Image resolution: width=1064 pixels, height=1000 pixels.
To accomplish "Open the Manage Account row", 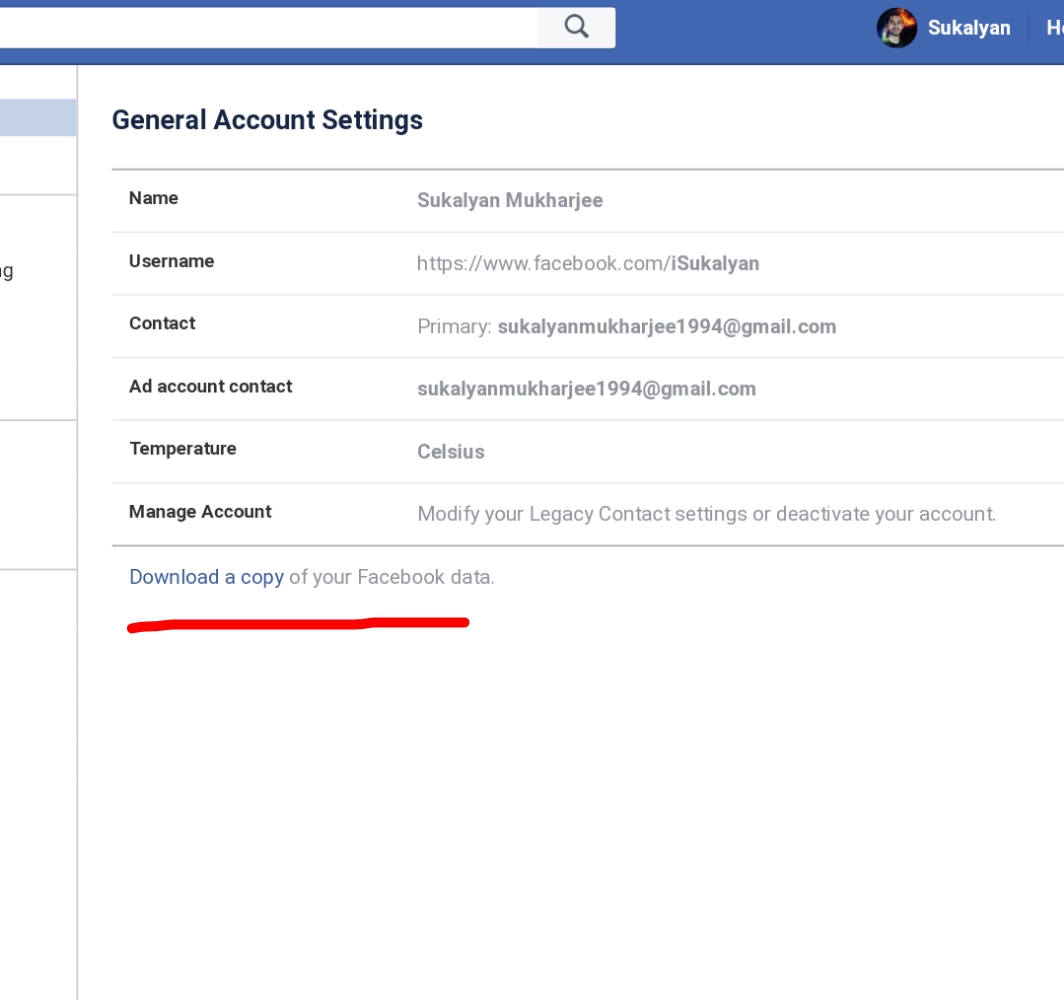I will click(x=588, y=514).
